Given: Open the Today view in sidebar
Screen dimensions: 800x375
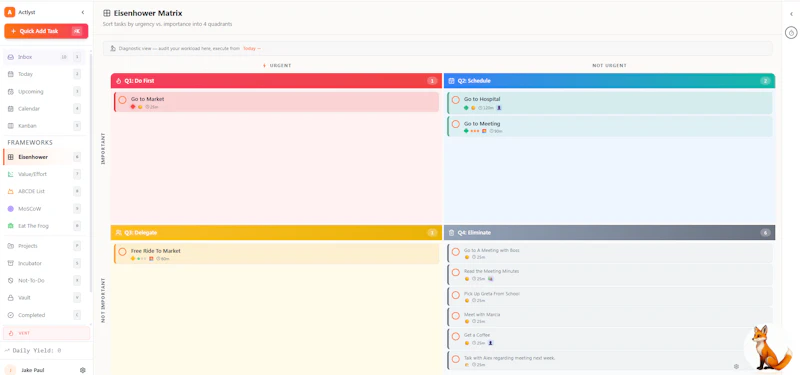Looking at the screenshot, I should tap(44, 74).
